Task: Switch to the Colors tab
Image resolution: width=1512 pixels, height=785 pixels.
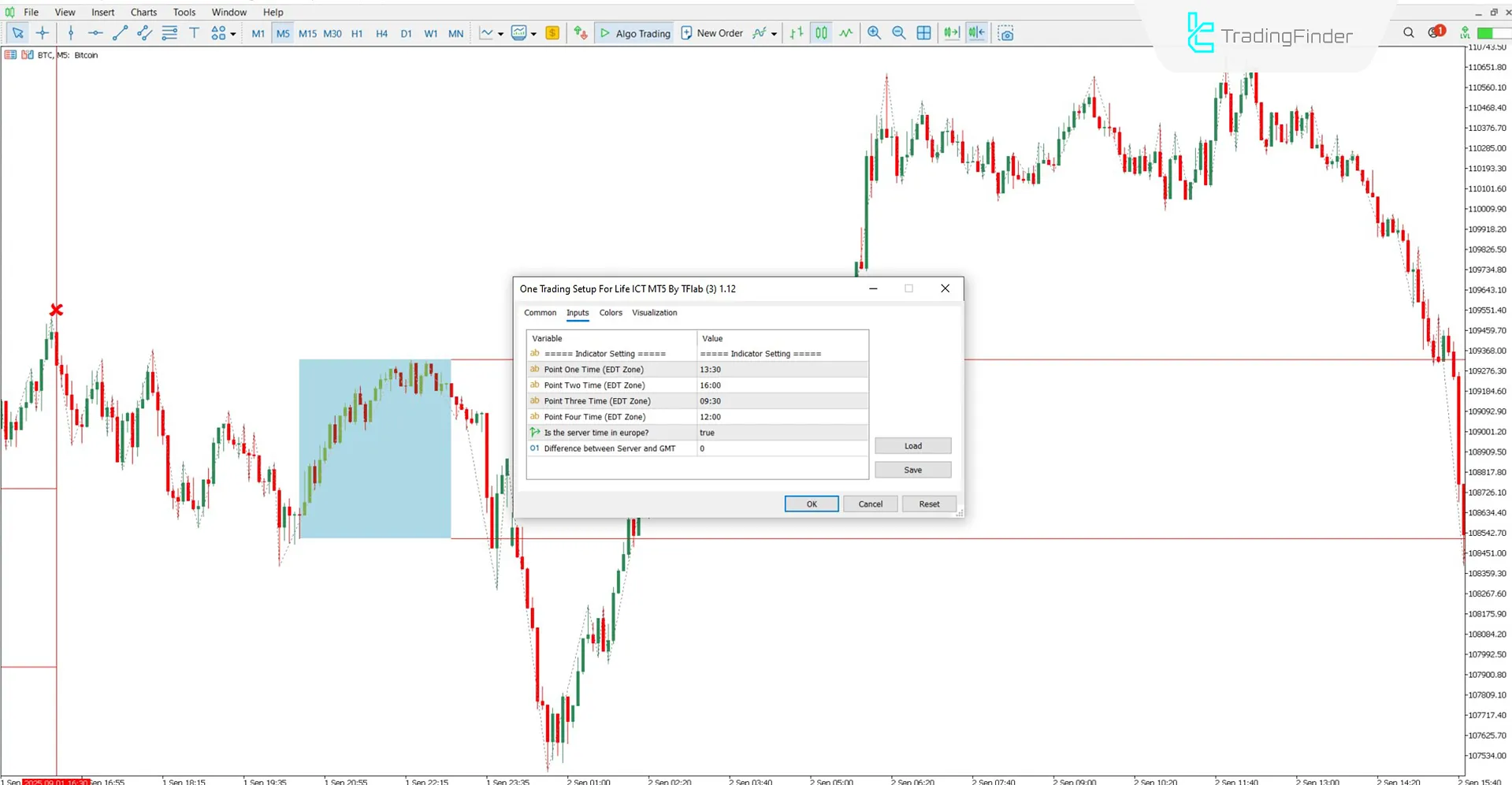Action: [611, 313]
